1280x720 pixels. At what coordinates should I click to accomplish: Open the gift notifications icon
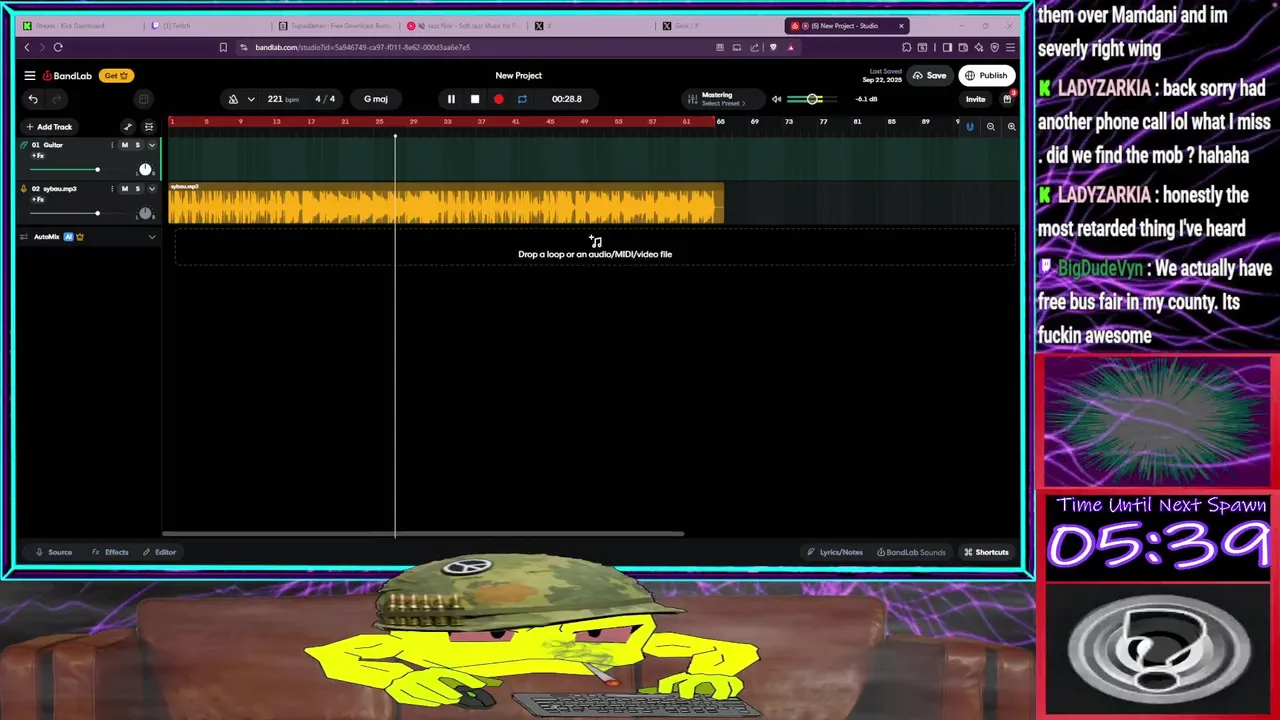point(1007,99)
